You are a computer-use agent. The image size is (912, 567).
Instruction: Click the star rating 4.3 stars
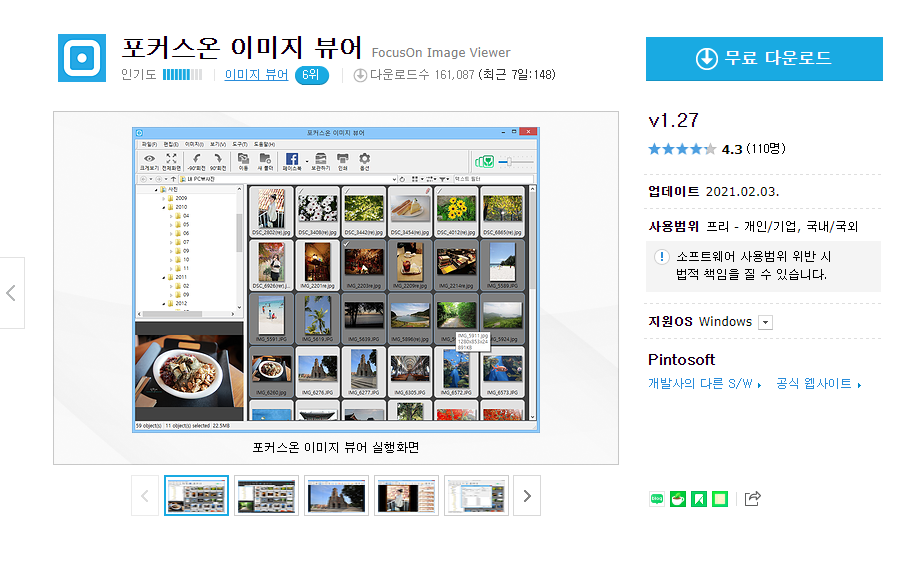pyautogui.click(x=682, y=149)
